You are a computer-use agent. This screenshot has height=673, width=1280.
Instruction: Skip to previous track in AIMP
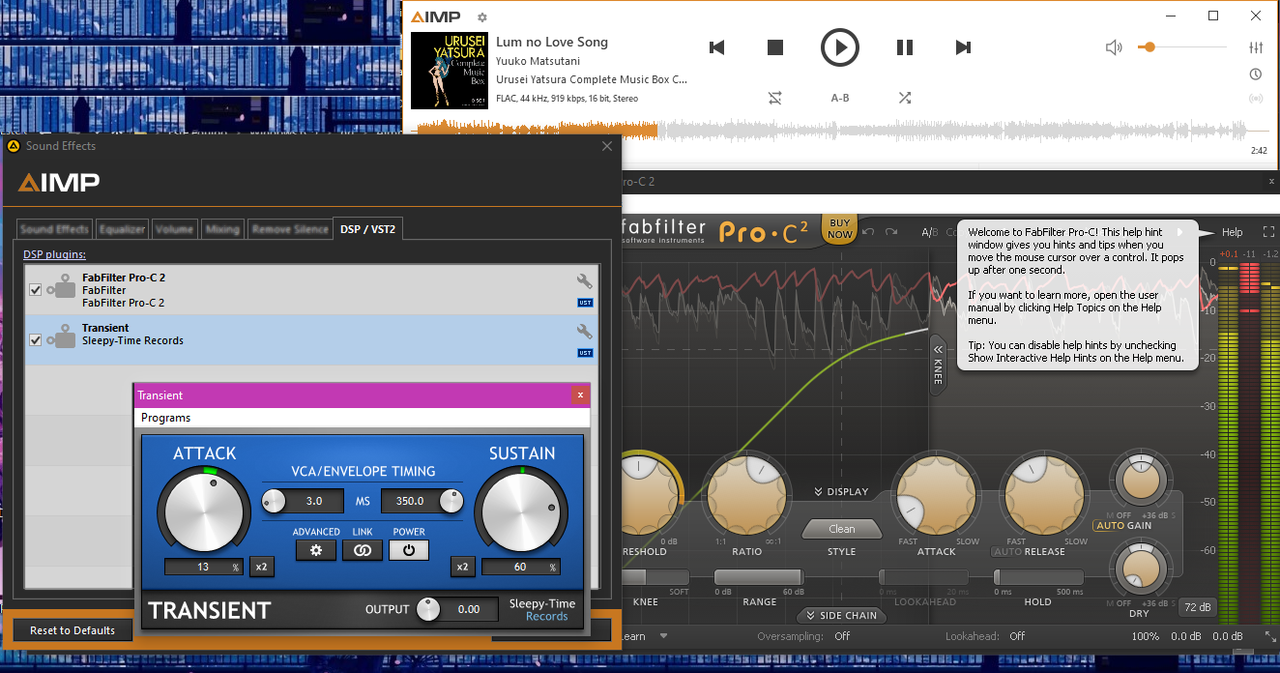click(716, 47)
